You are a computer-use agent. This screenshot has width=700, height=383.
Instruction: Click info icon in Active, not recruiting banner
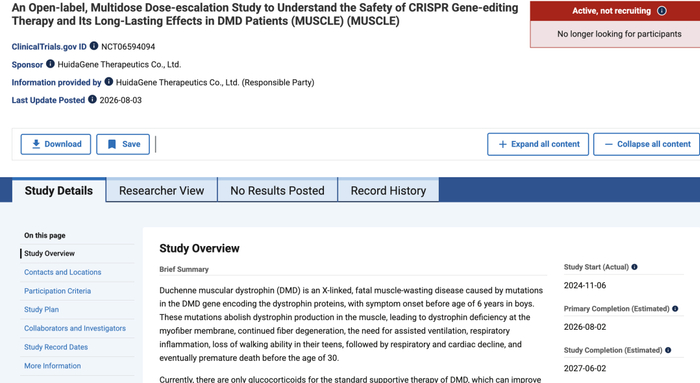coord(662,11)
